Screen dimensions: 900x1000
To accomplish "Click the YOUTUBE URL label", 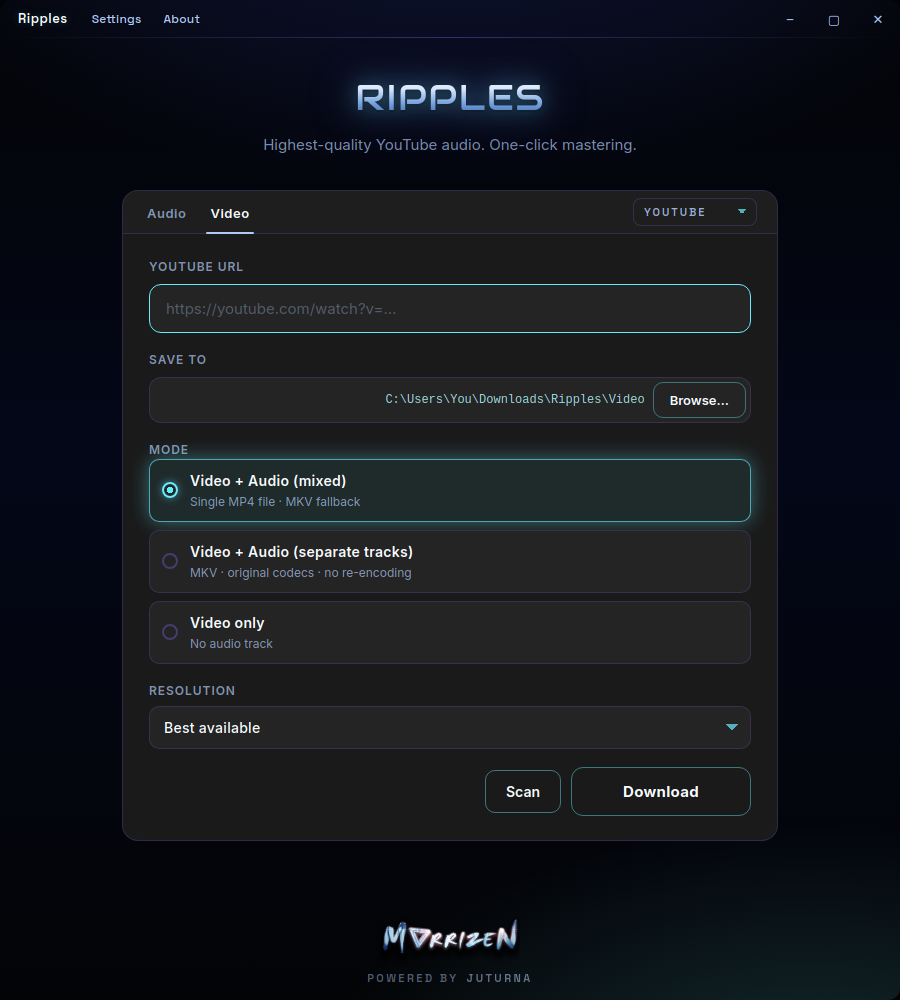I will click(196, 267).
